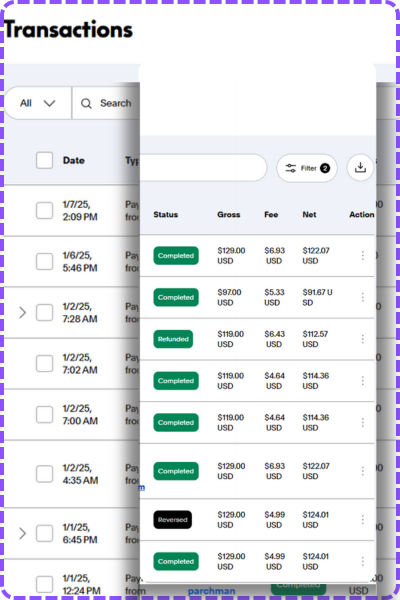Click the Status column header
This screenshot has width=400, height=600.
tap(165, 215)
